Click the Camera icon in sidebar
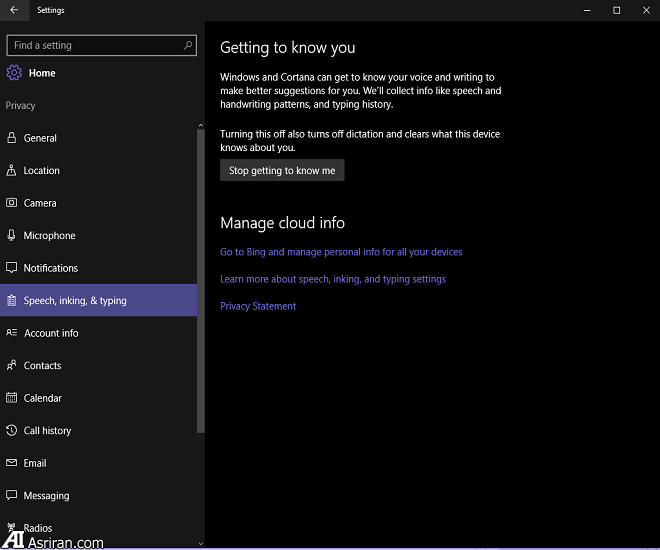Screen dimensions: 660x550 tap(12, 203)
